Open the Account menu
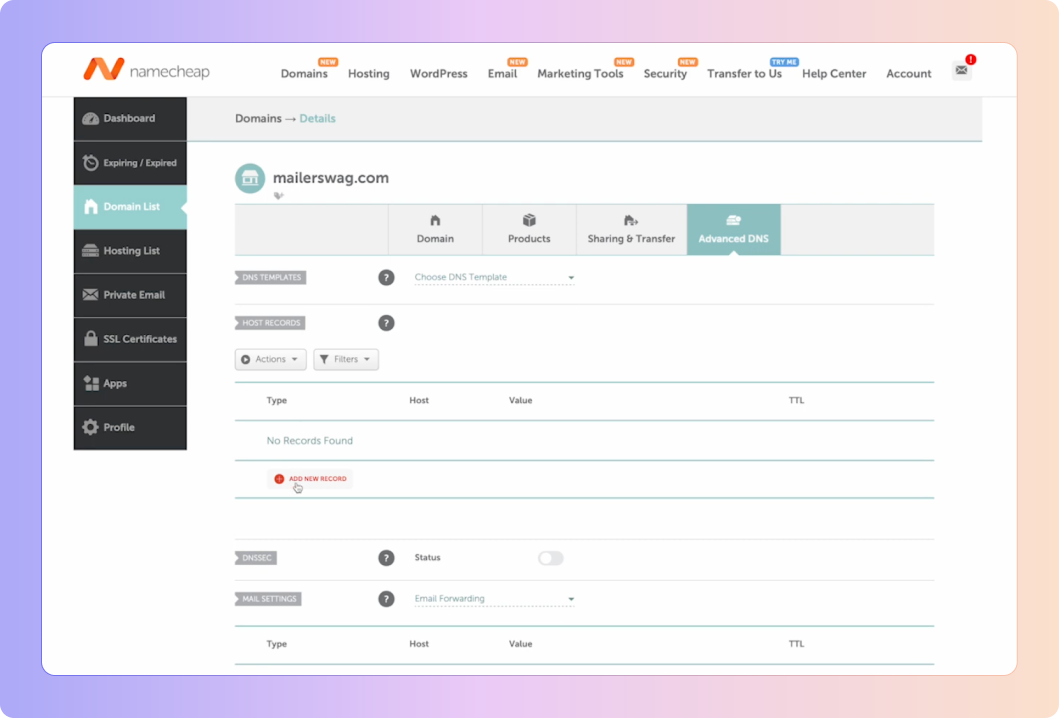Image resolution: width=1059 pixels, height=718 pixels. [x=908, y=74]
